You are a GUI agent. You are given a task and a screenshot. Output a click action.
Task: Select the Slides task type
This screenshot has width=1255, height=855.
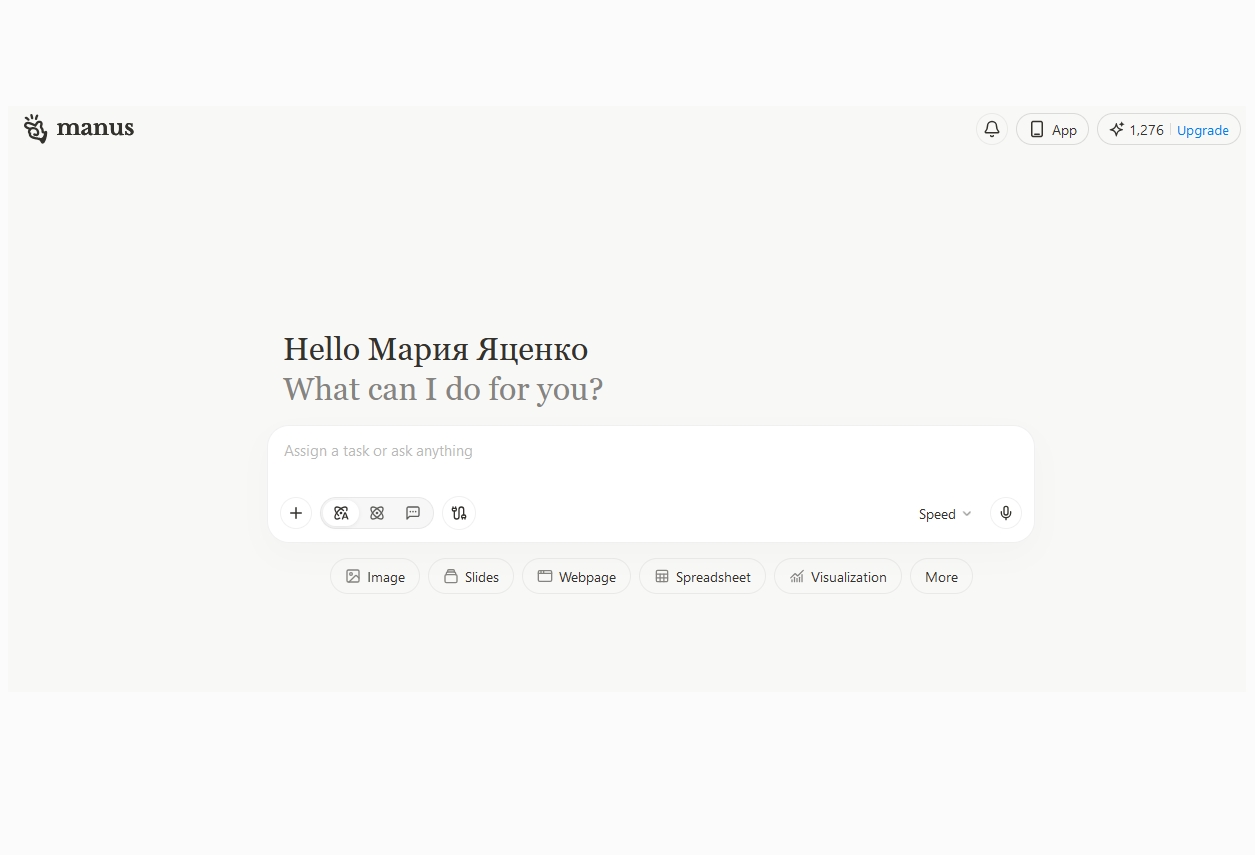[x=471, y=577]
